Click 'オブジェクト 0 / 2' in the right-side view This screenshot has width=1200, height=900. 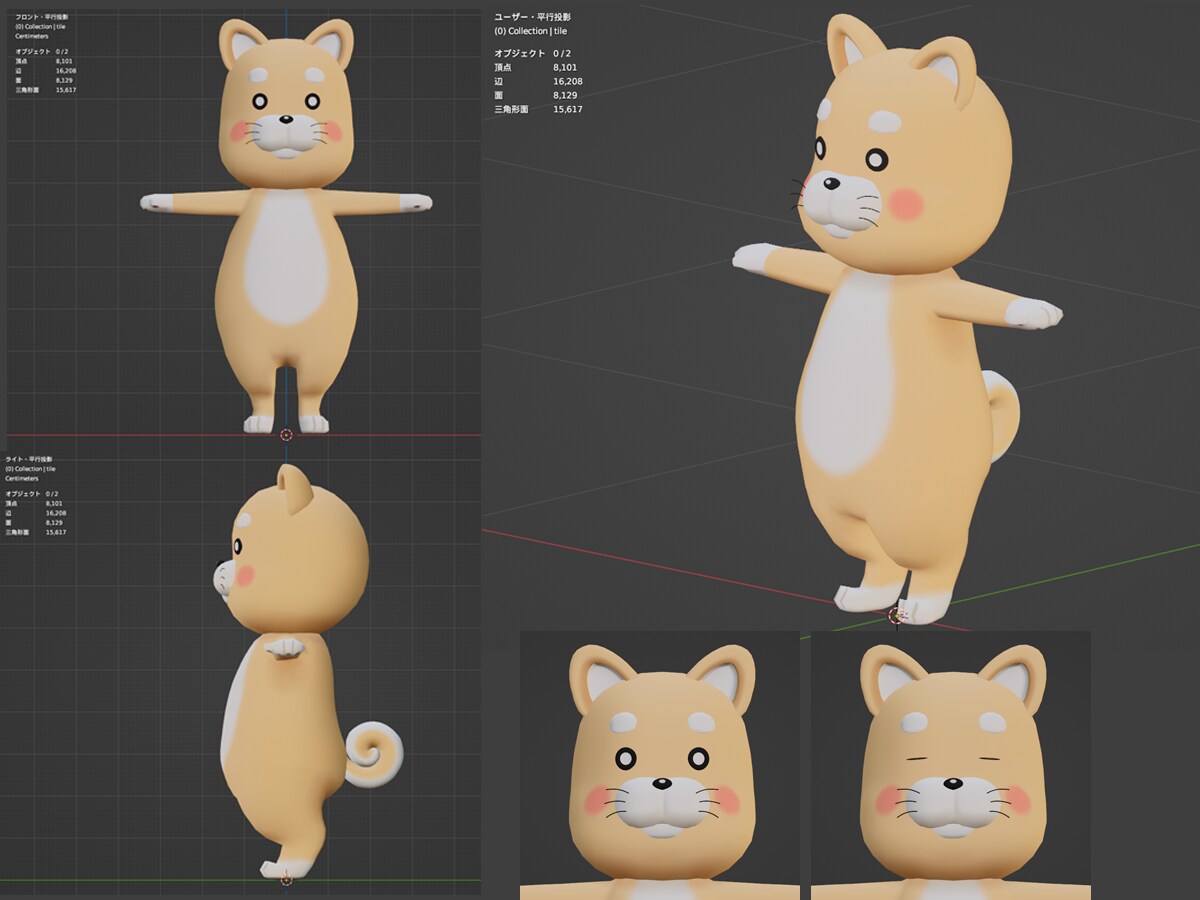pos(32,494)
